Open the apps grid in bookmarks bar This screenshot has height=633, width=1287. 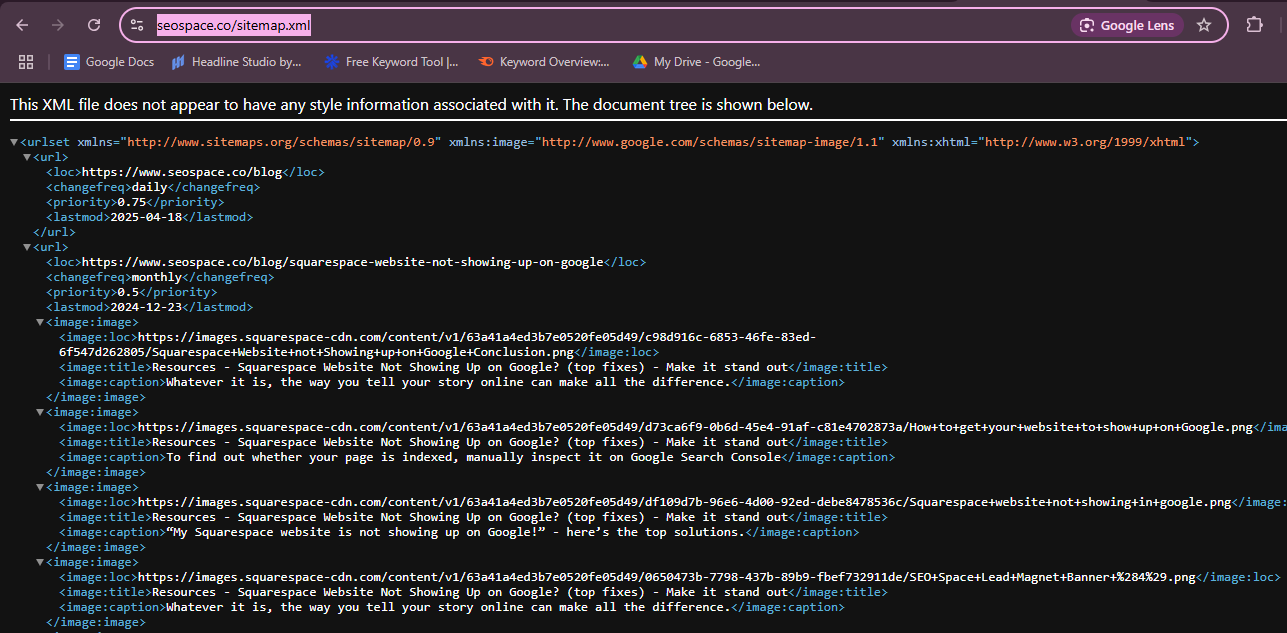(26, 62)
